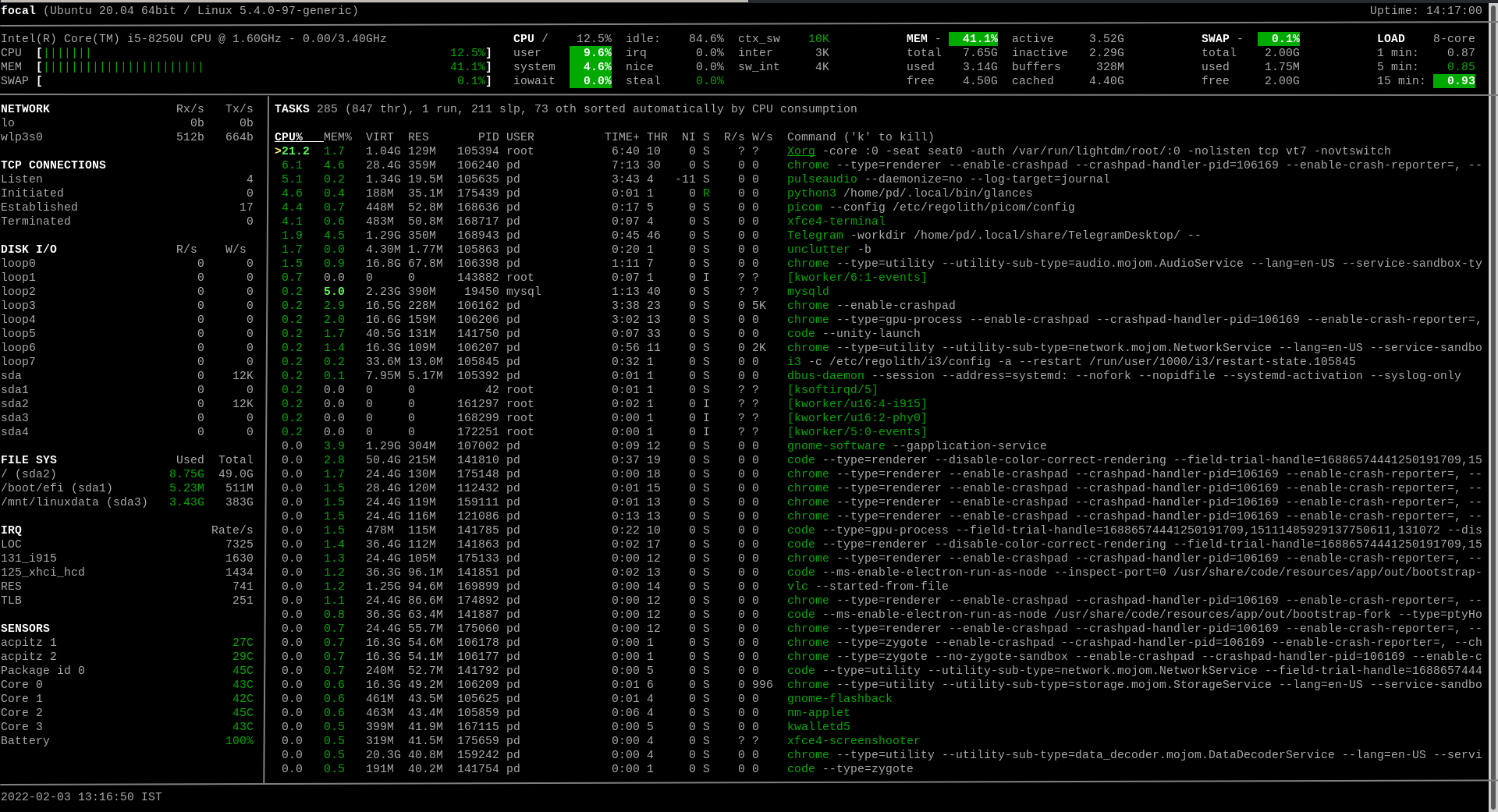Select the vlc process row
Screen dimensions: 1498x812
click(878, 587)
